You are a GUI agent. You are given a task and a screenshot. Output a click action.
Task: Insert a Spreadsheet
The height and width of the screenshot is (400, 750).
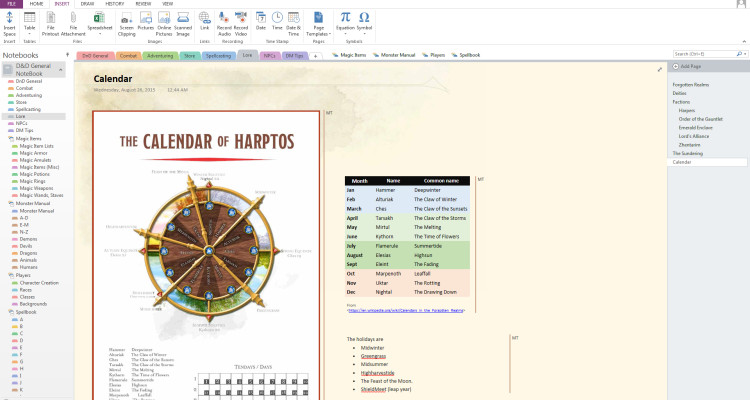99,24
